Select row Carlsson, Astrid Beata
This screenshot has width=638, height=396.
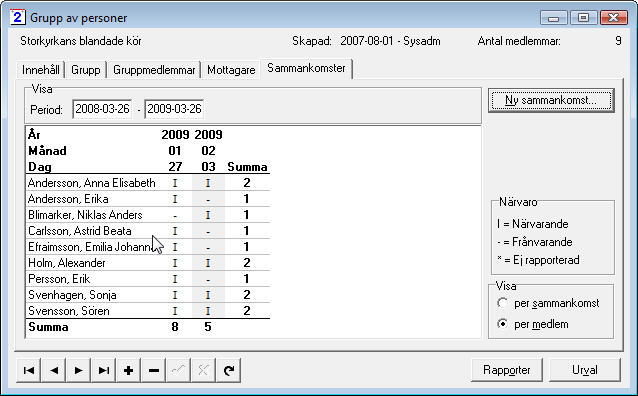[x=148, y=231]
